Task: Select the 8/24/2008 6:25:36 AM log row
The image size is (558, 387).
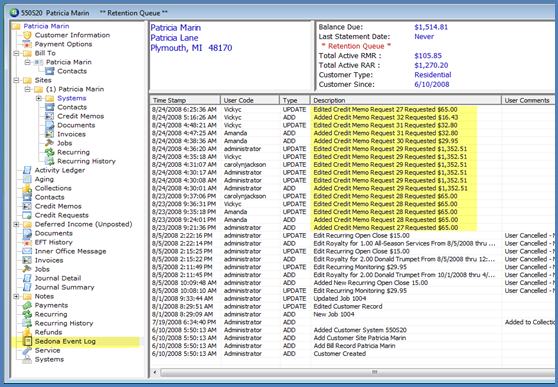Action: click(x=352, y=110)
